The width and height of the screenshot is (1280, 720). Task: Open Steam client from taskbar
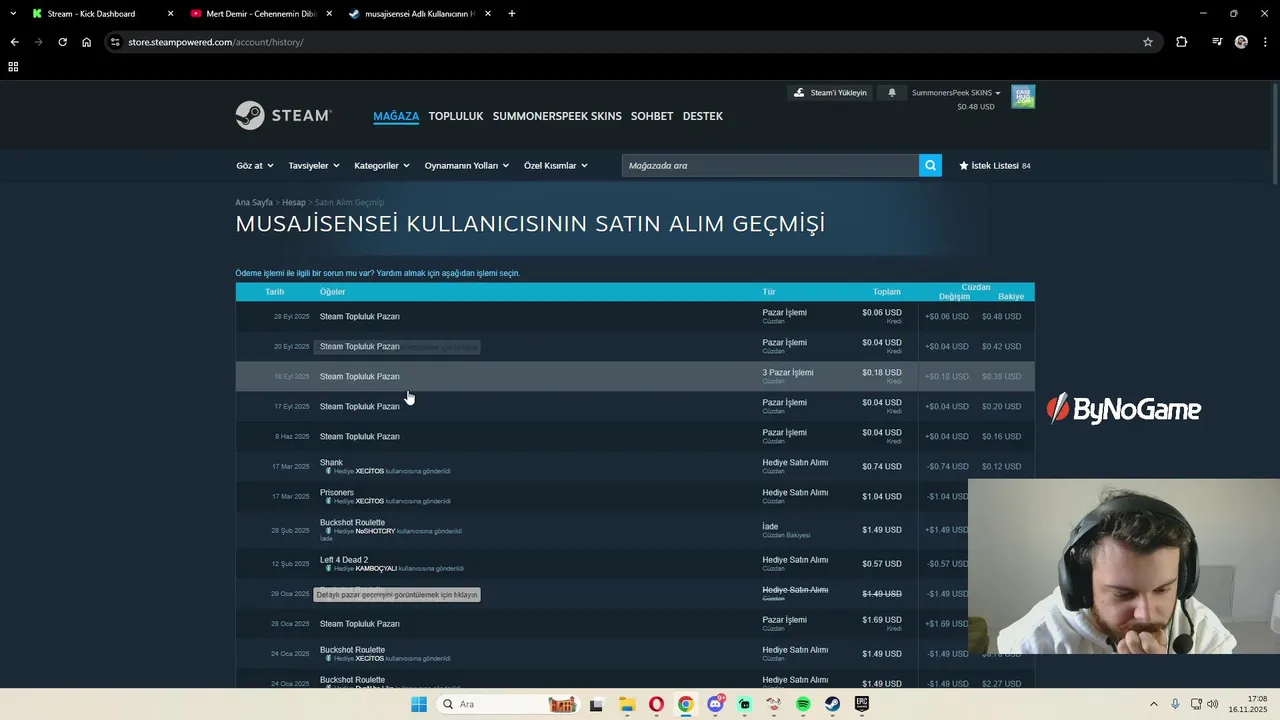click(832, 704)
